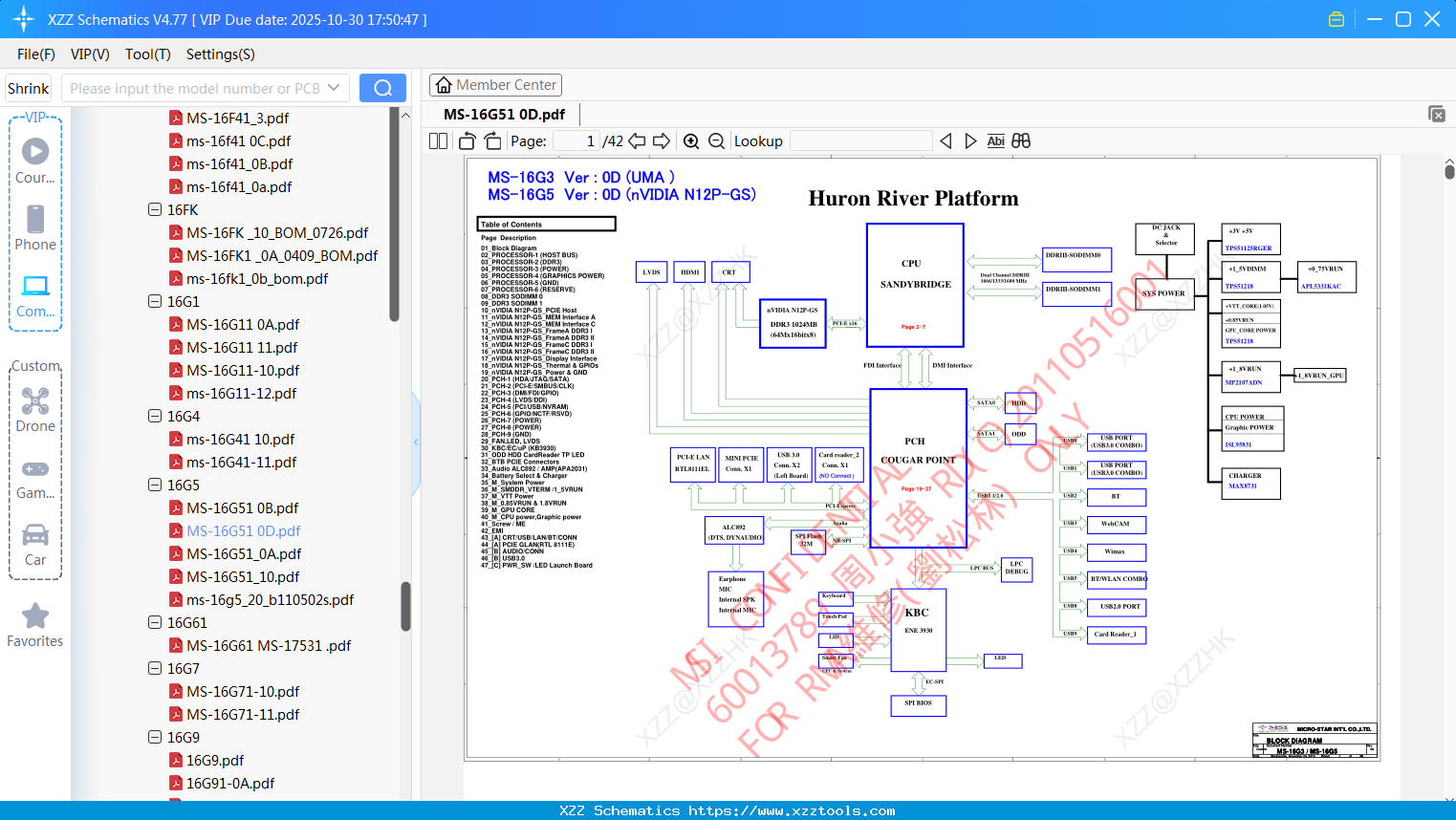Collapse the 16FK folder
Image resolution: width=1456 pixels, height=820 pixels.
tap(155, 209)
